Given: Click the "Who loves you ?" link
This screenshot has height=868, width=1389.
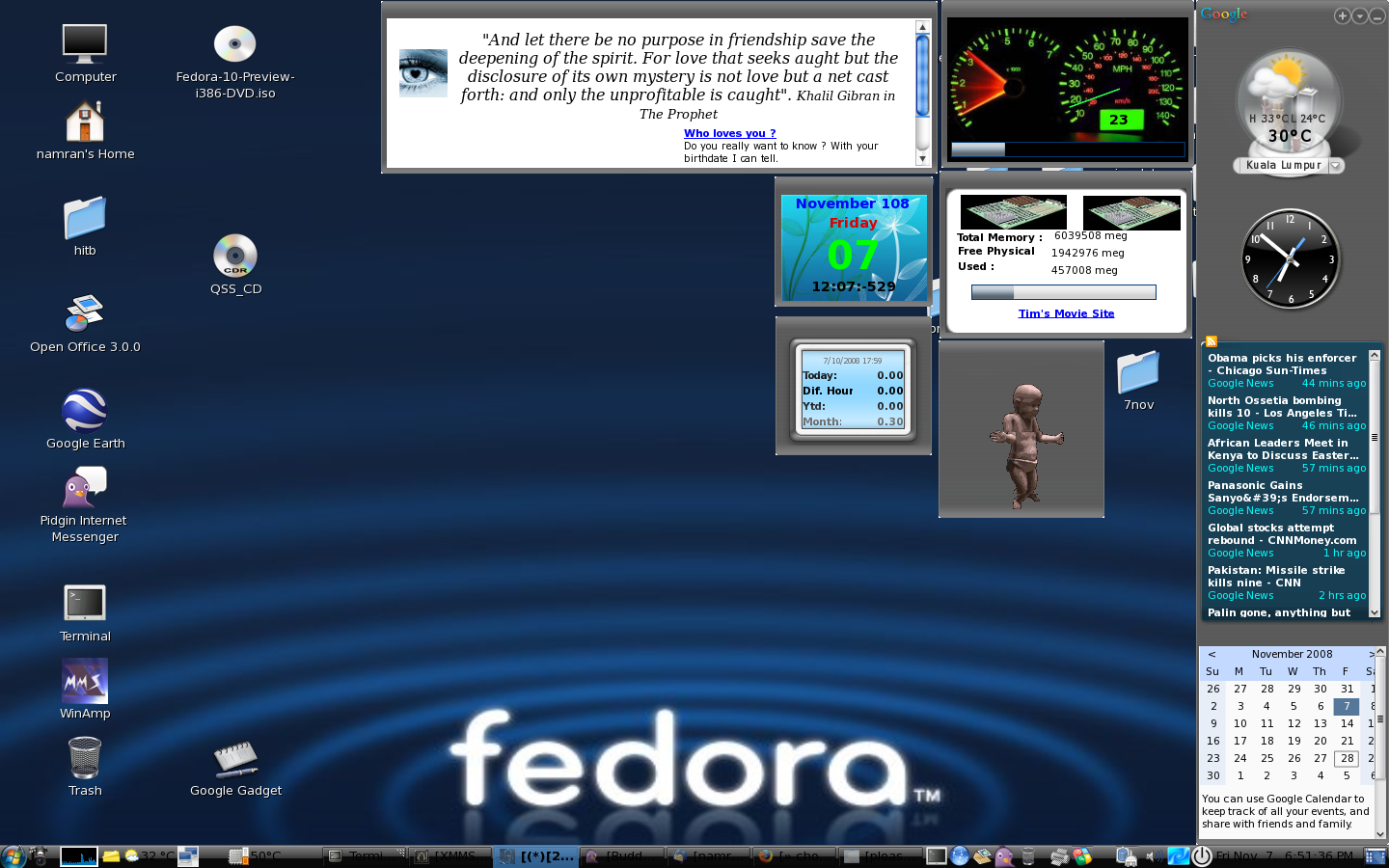Looking at the screenshot, I should 729,133.
